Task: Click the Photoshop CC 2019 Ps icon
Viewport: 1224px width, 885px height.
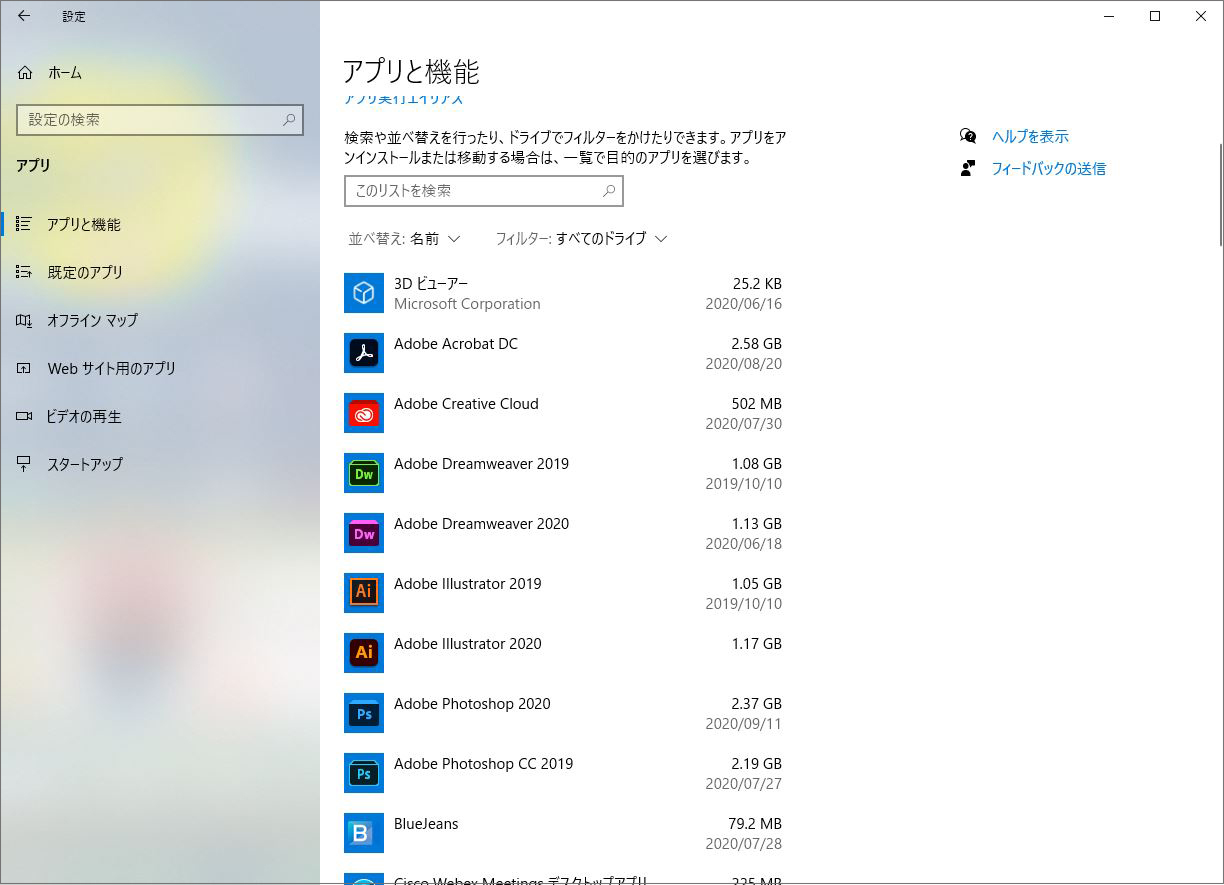Action: pos(364,773)
